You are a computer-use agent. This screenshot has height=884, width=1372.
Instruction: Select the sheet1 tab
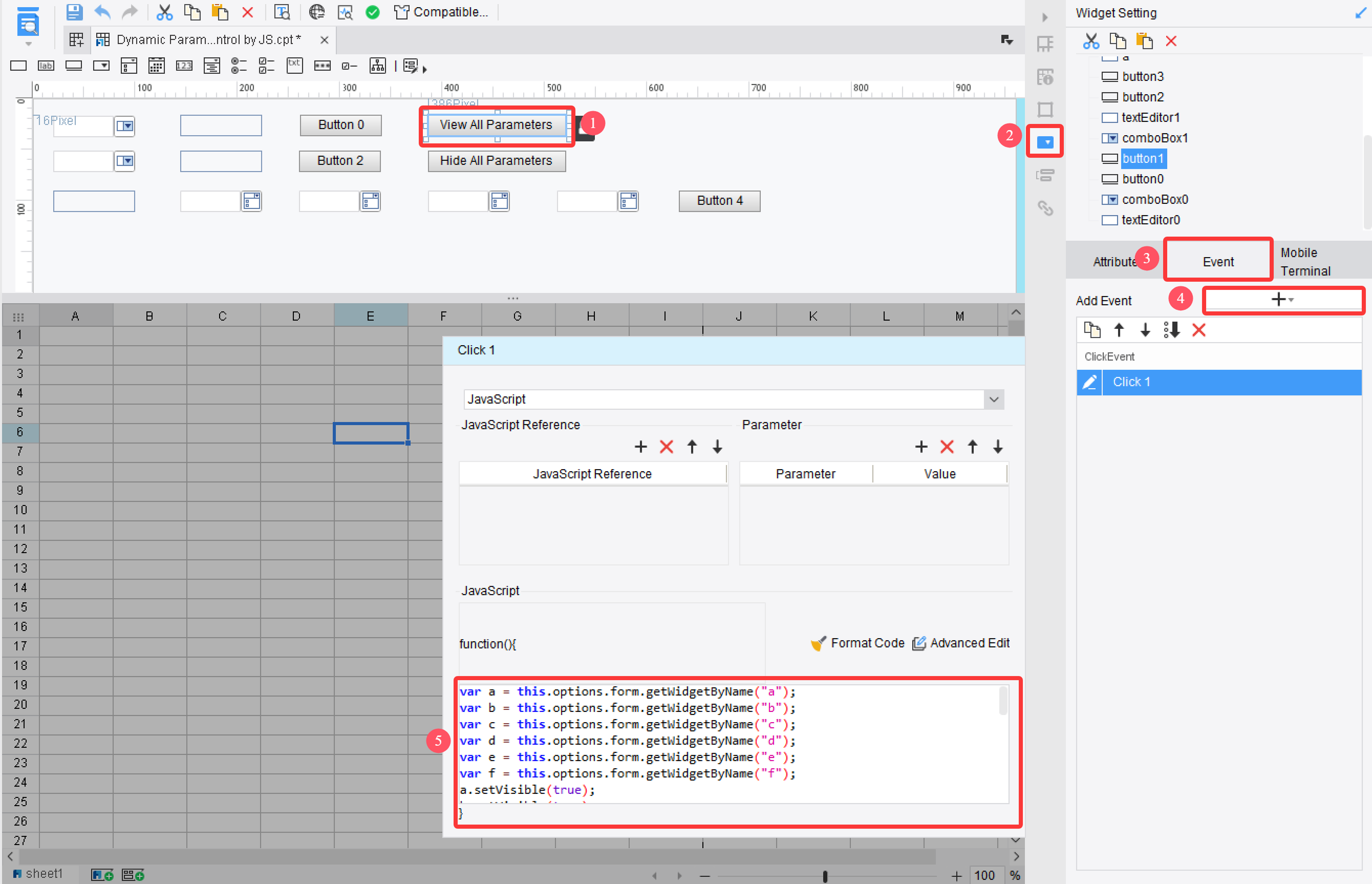[x=38, y=874]
